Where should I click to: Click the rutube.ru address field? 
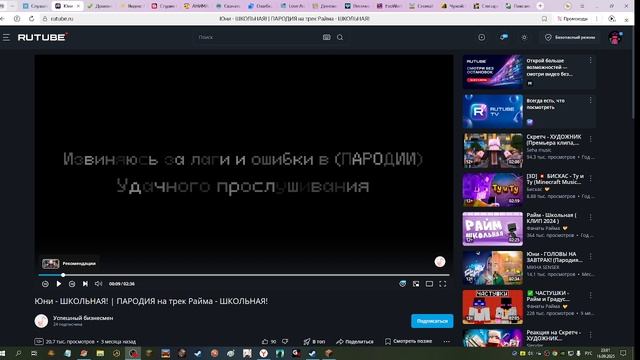click(62, 19)
